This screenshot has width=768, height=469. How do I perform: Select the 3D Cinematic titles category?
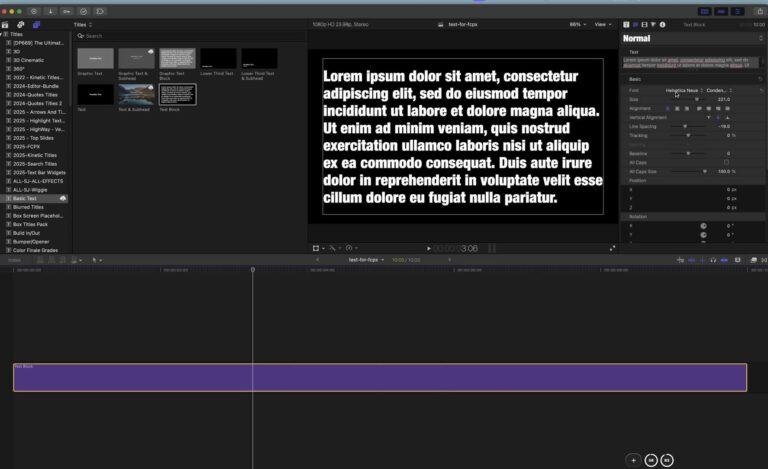point(28,60)
